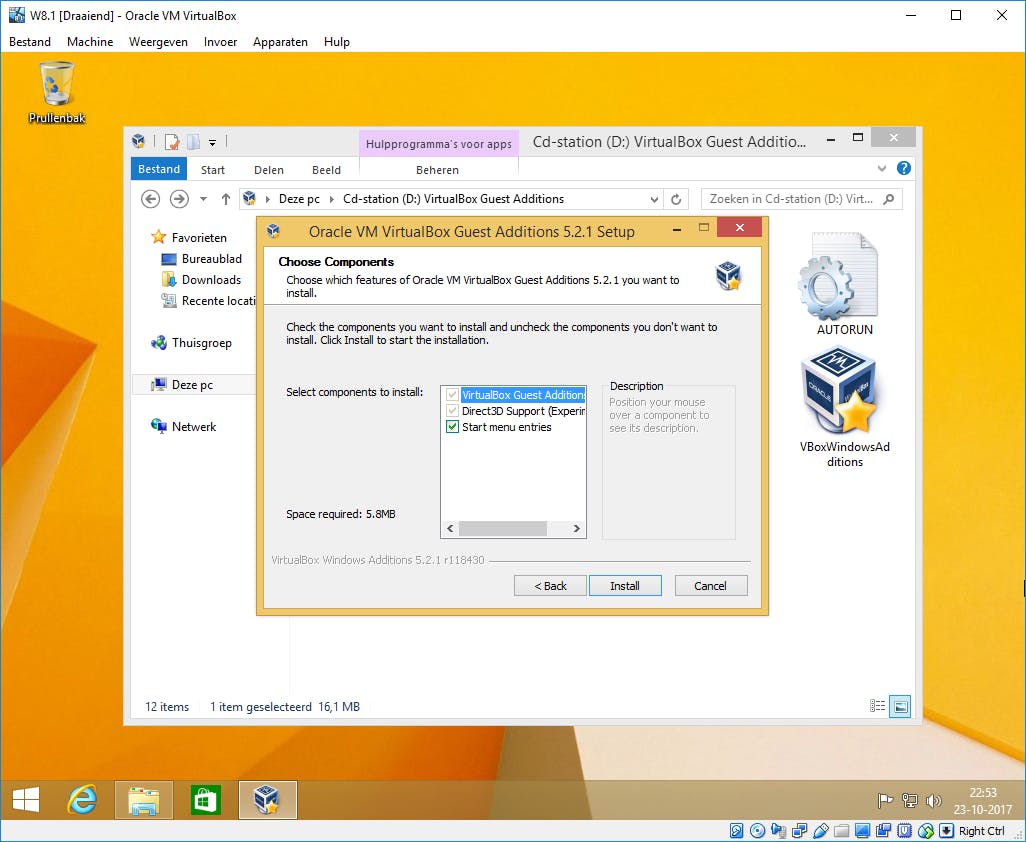Go up one folder level in Explorer
Screen dimensions: 1026x842
(226, 199)
